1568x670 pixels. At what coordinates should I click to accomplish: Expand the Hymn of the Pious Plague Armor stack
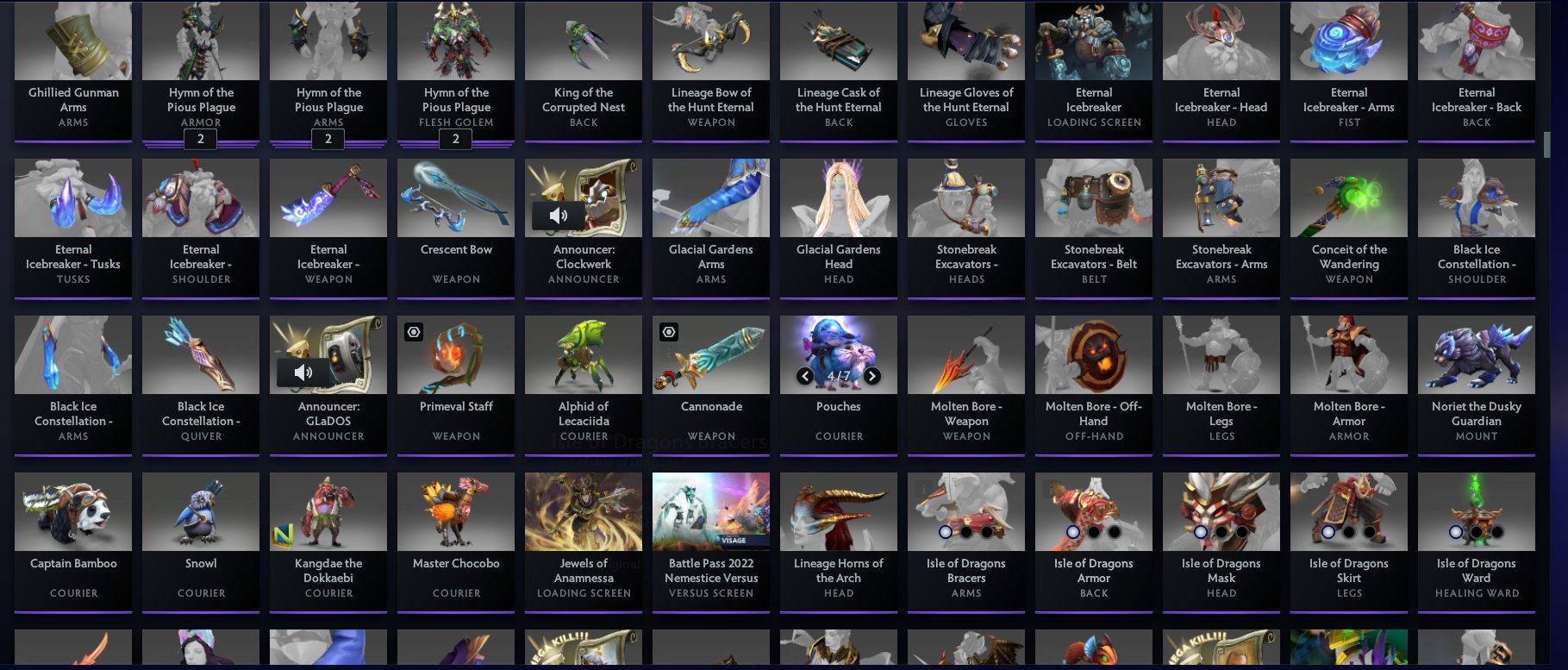201,139
